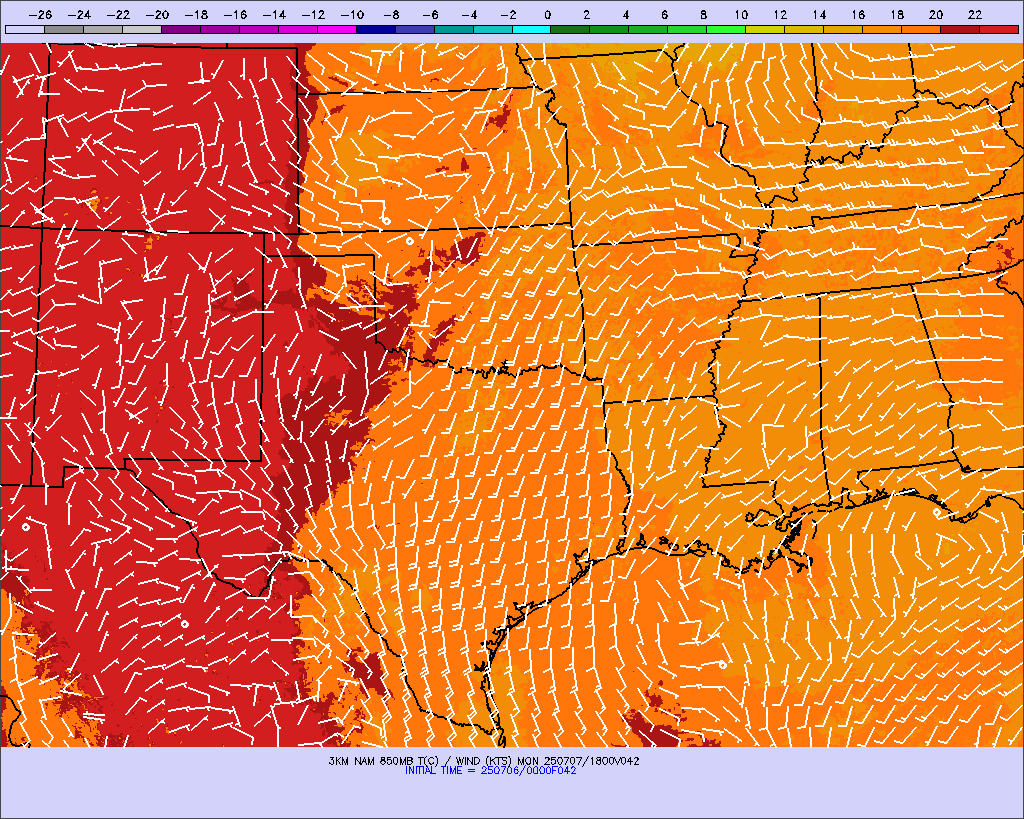
Task: Pick the magenta swatch between -16 and -14
Action: coord(259,29)
